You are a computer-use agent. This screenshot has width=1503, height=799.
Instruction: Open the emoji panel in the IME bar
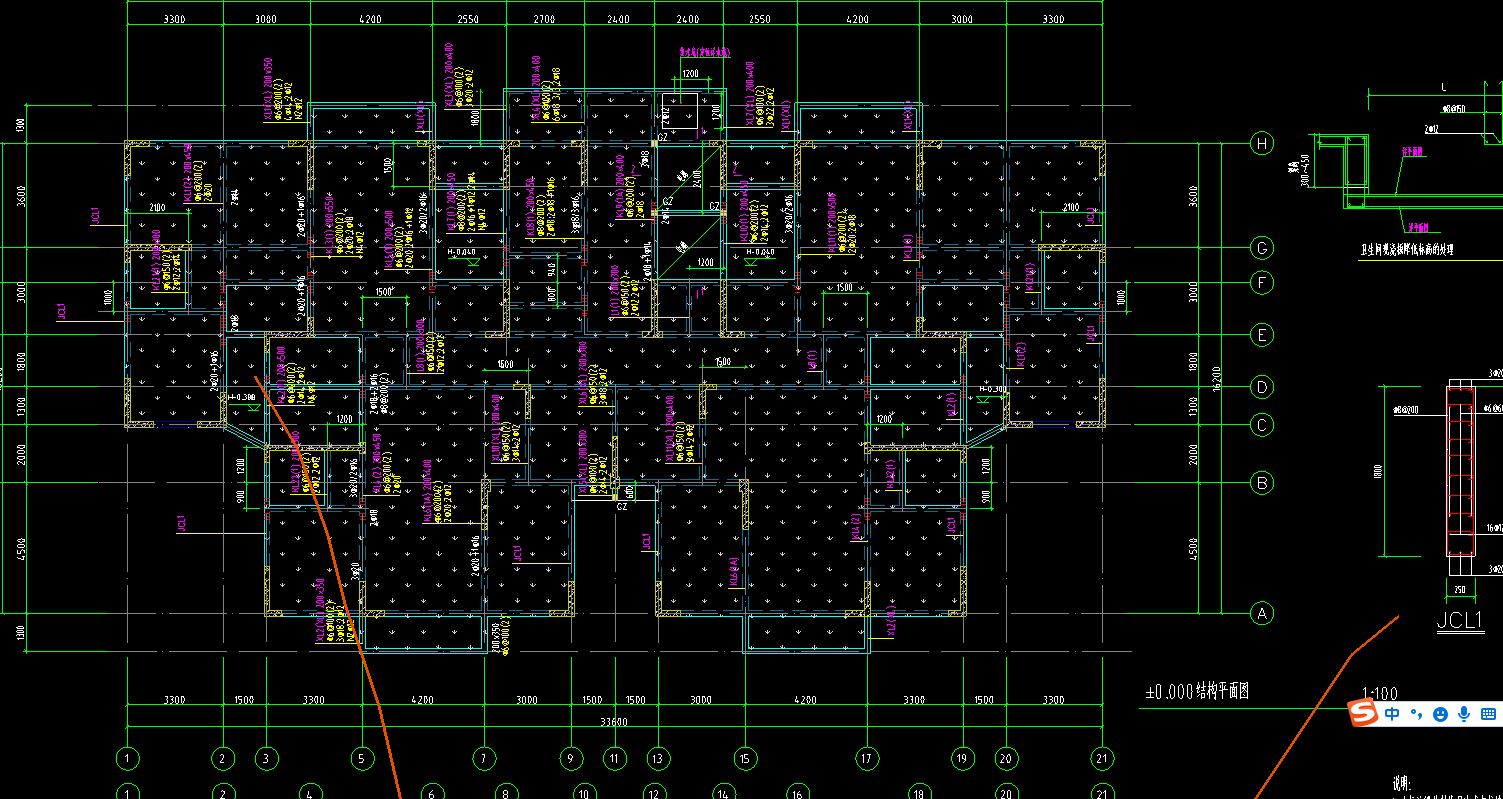pos(1440,714)
